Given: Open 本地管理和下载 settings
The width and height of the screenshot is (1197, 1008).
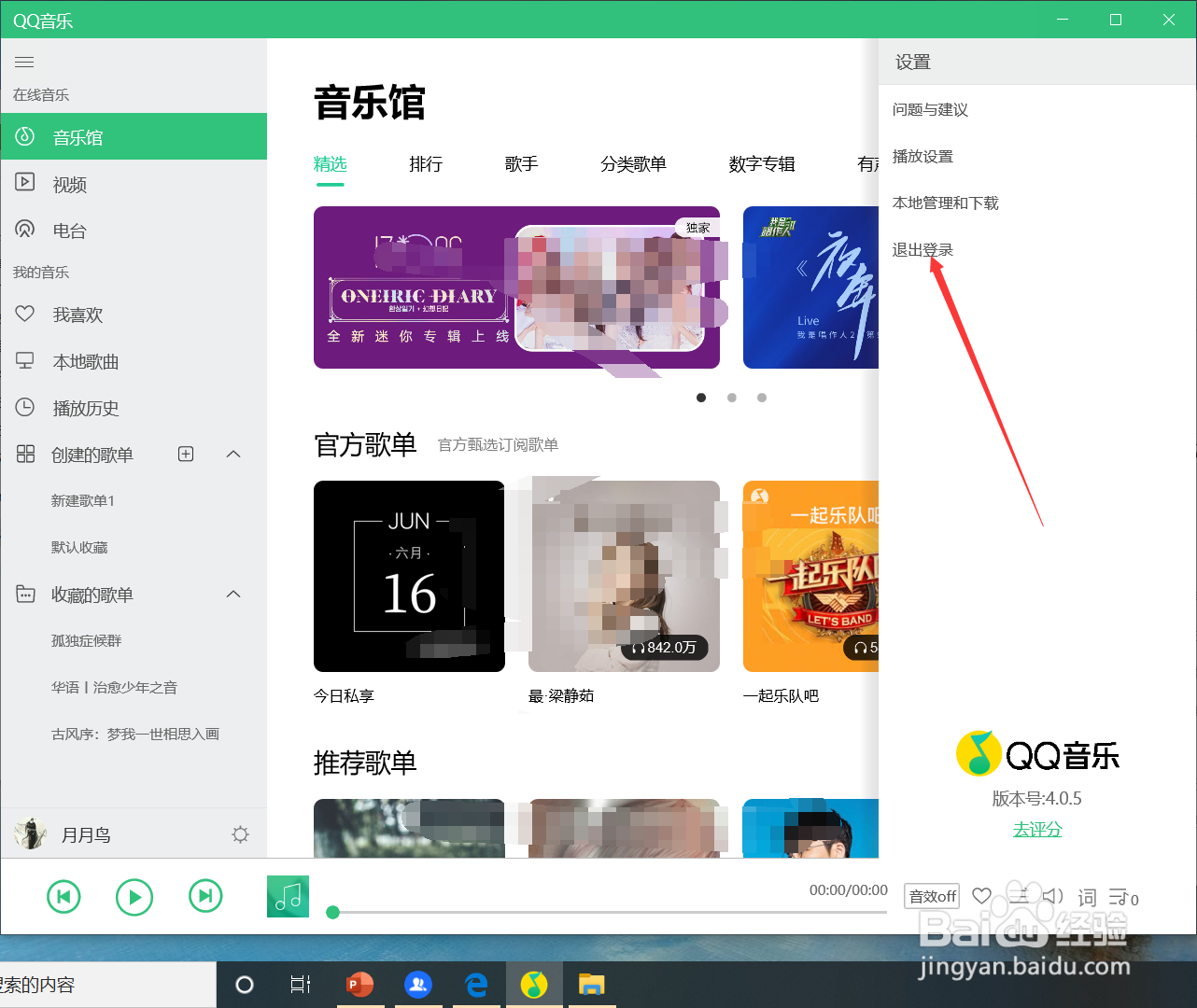Looking at the screenshot, I should pos(945,203).
